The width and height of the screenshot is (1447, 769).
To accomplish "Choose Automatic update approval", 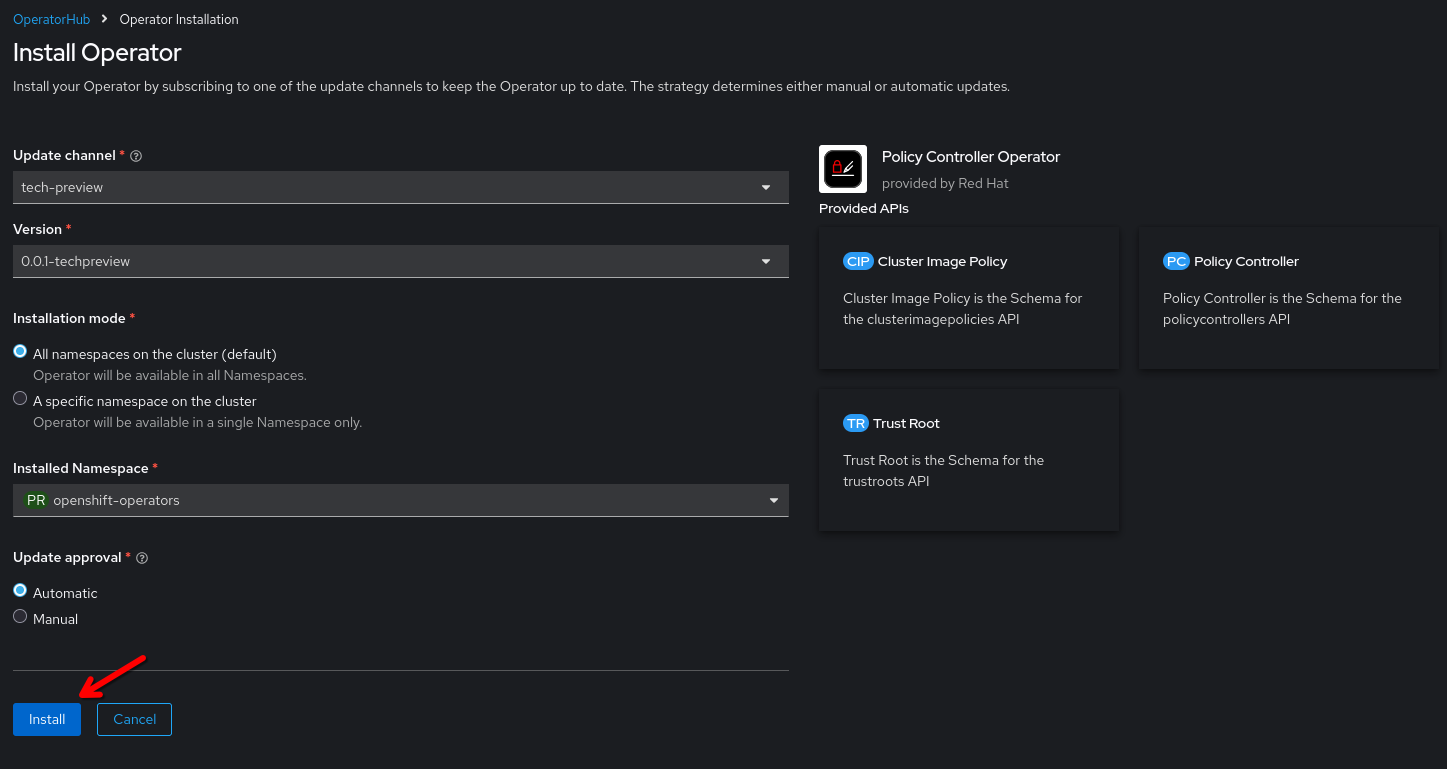I will coord(20,591).
